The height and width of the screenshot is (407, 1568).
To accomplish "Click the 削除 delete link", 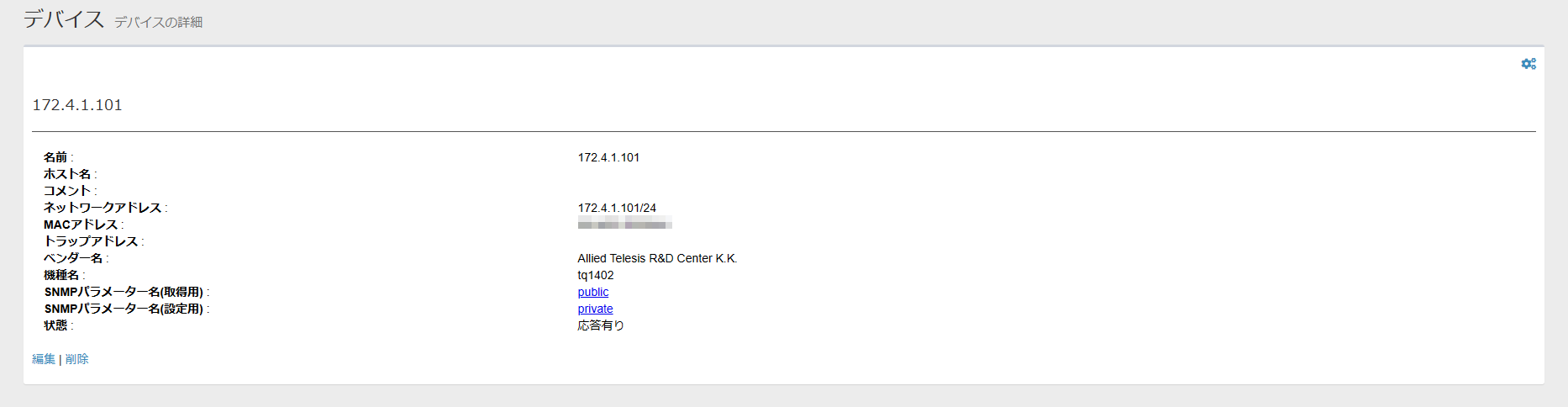I will click(x=77, y=359).
